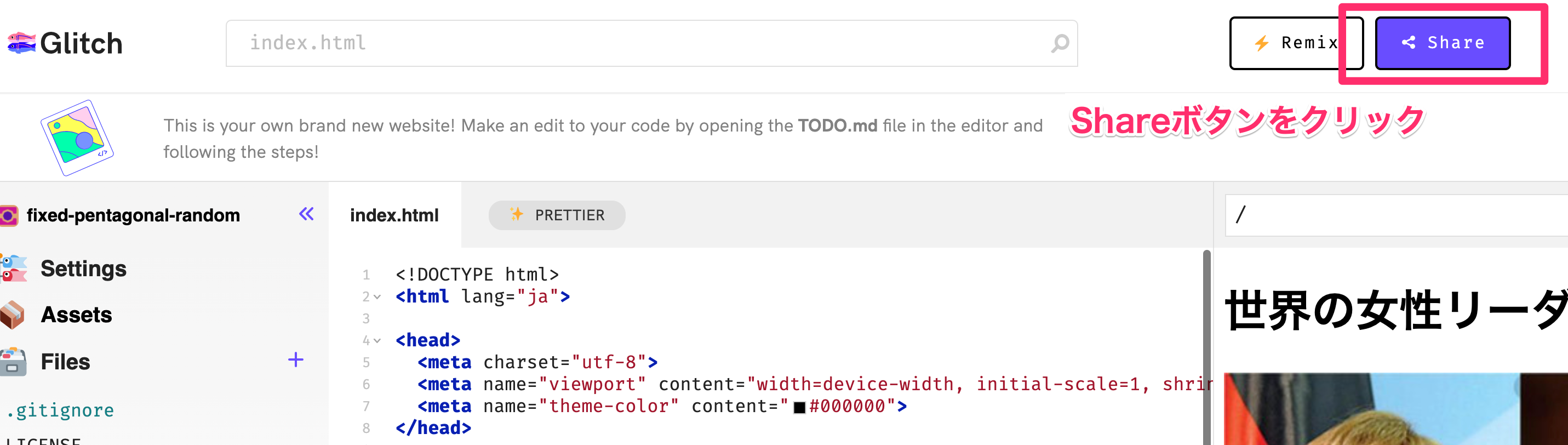Click the Assets box icon
The image size is (1568, 445).
click(x=12, y=315)
